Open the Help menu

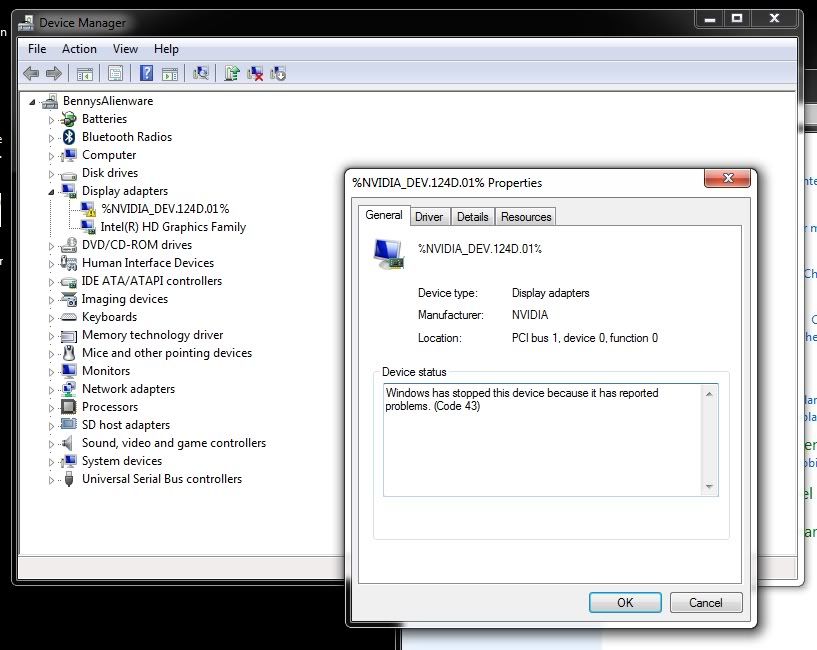(166, 49)
